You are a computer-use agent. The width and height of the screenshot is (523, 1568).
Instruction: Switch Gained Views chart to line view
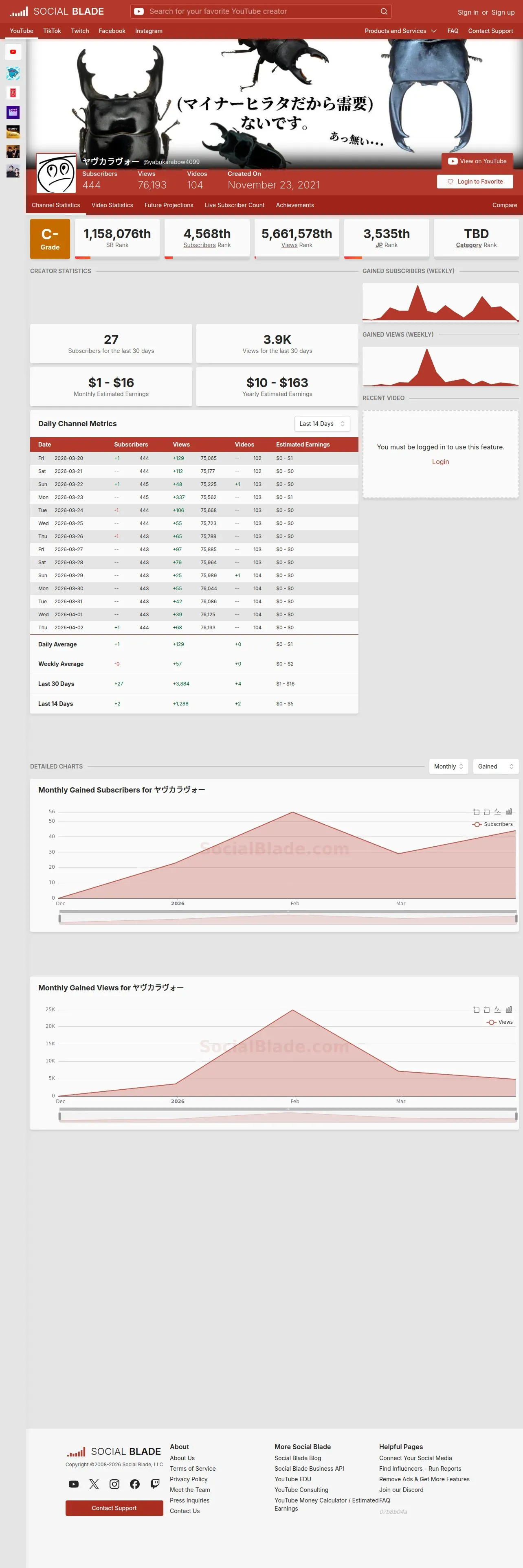[497, 1010]
